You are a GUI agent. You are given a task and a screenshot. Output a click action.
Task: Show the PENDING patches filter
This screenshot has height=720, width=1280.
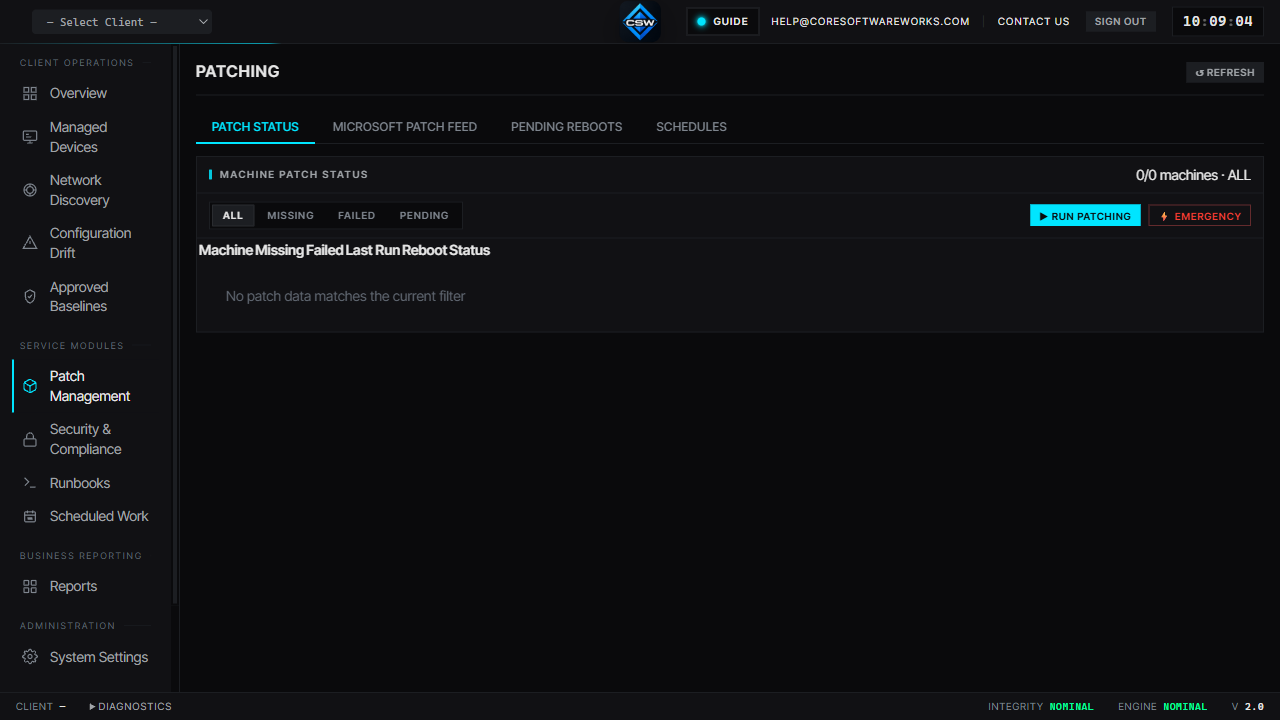424,216
